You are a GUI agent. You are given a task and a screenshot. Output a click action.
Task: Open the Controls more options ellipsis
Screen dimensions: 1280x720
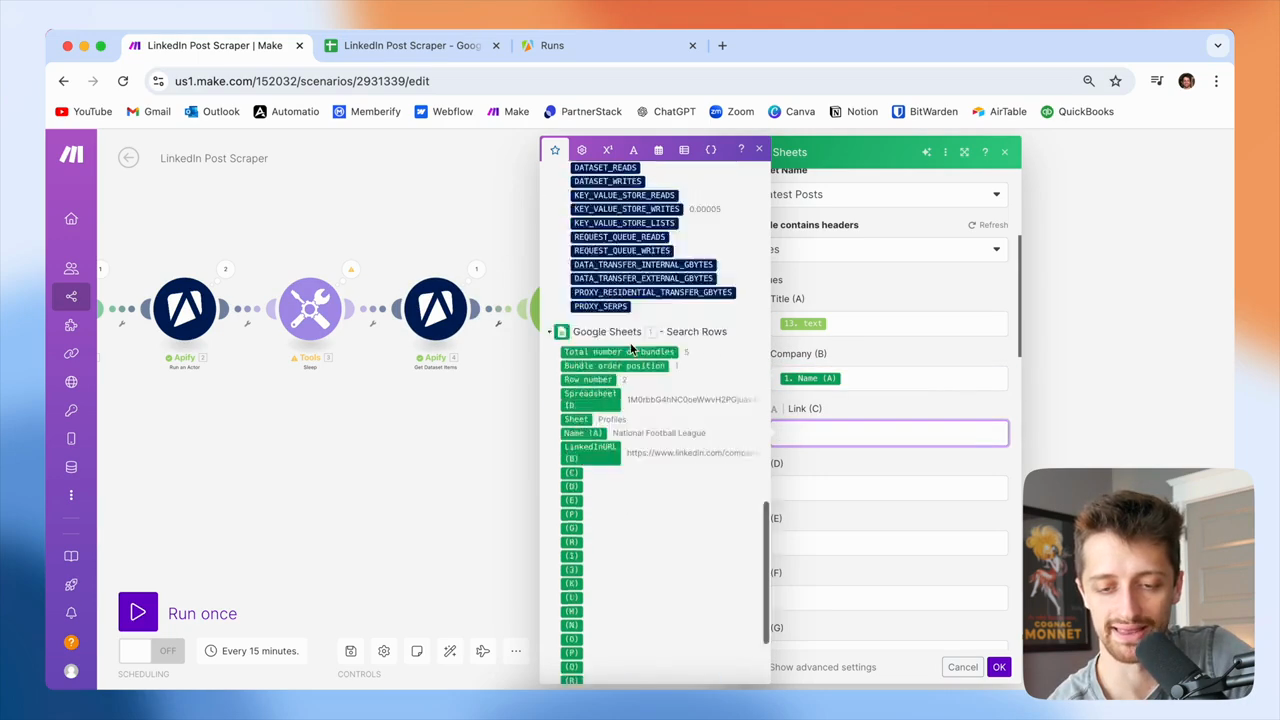coord(516,651)
